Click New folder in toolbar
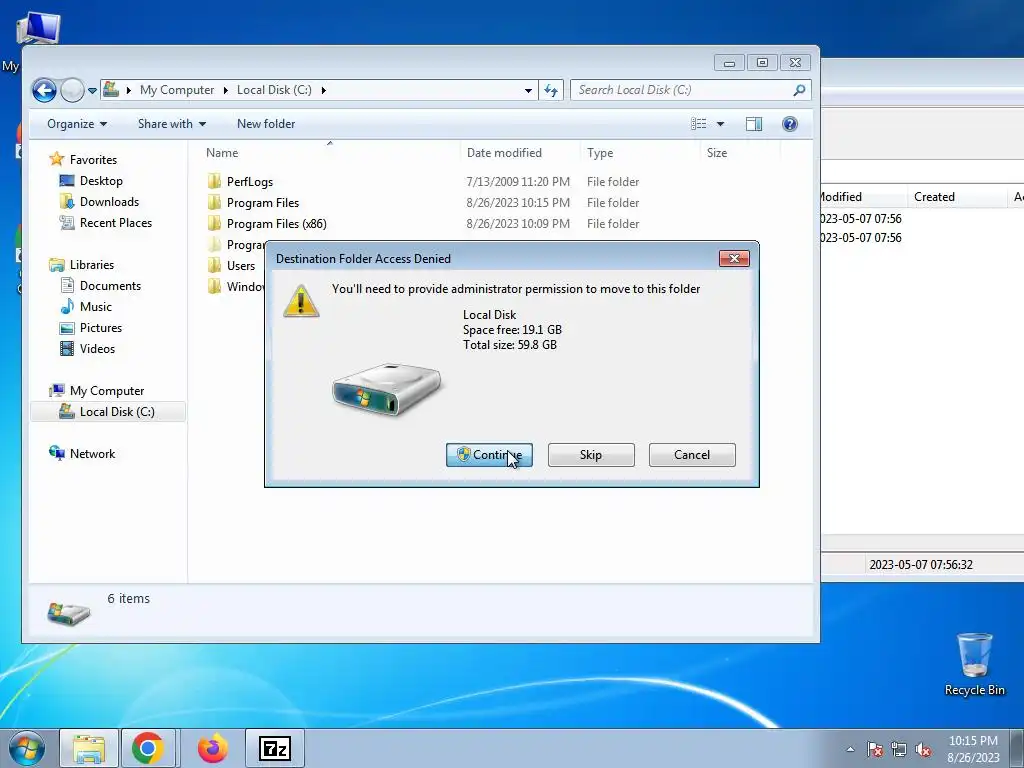 tap(266, 124)
